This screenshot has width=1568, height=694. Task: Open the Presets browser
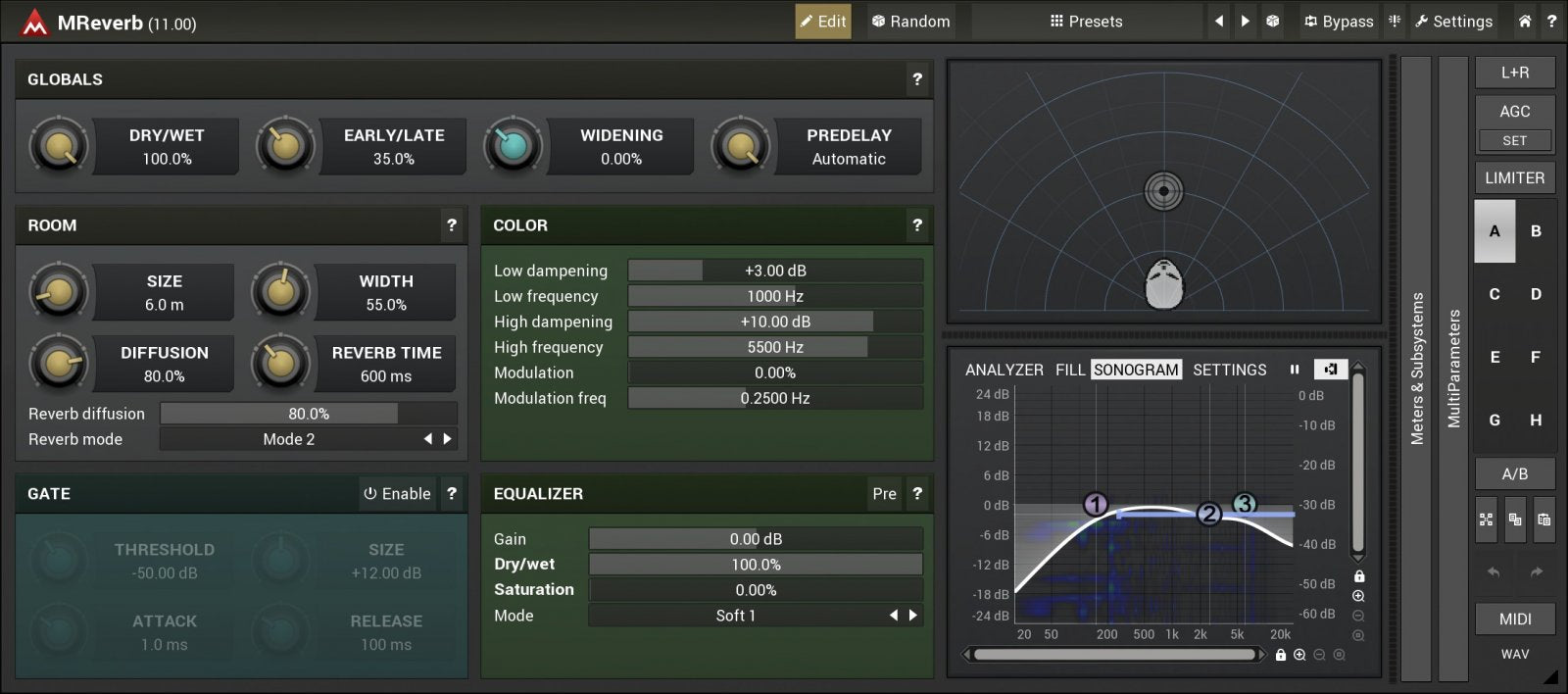coord(1086,22)
